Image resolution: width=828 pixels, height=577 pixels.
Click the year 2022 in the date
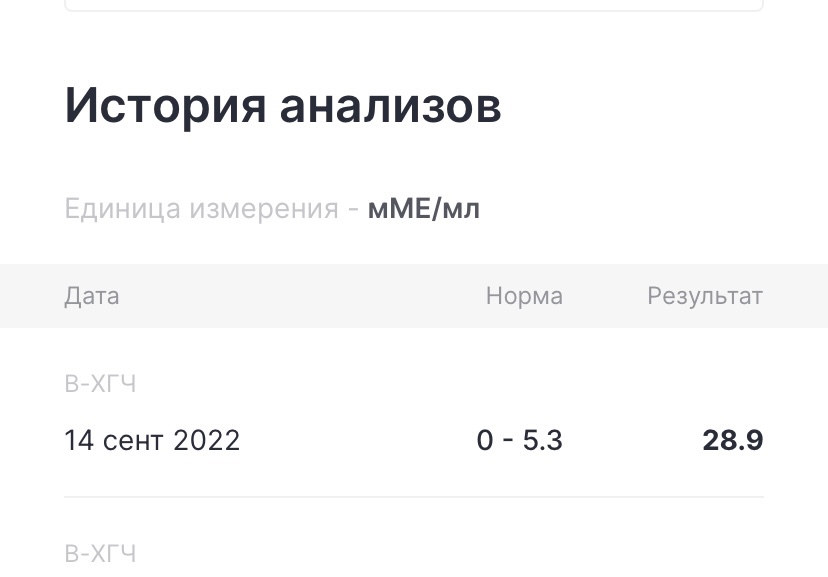point(206,440)
